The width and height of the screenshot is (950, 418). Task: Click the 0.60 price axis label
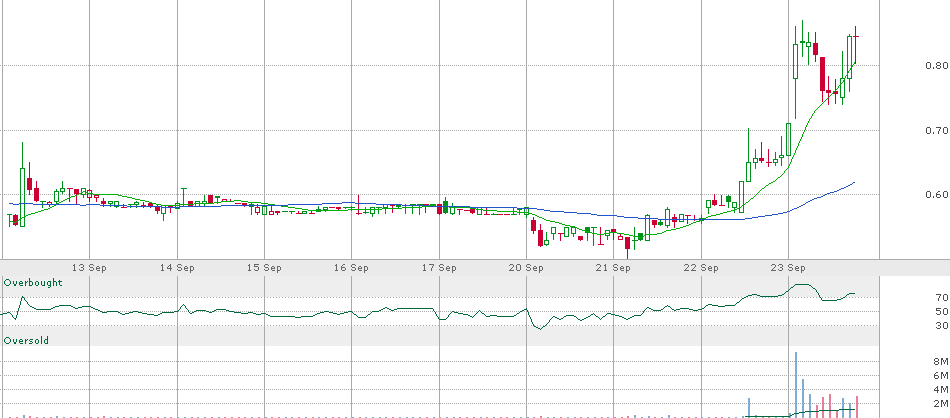[937, 194]
